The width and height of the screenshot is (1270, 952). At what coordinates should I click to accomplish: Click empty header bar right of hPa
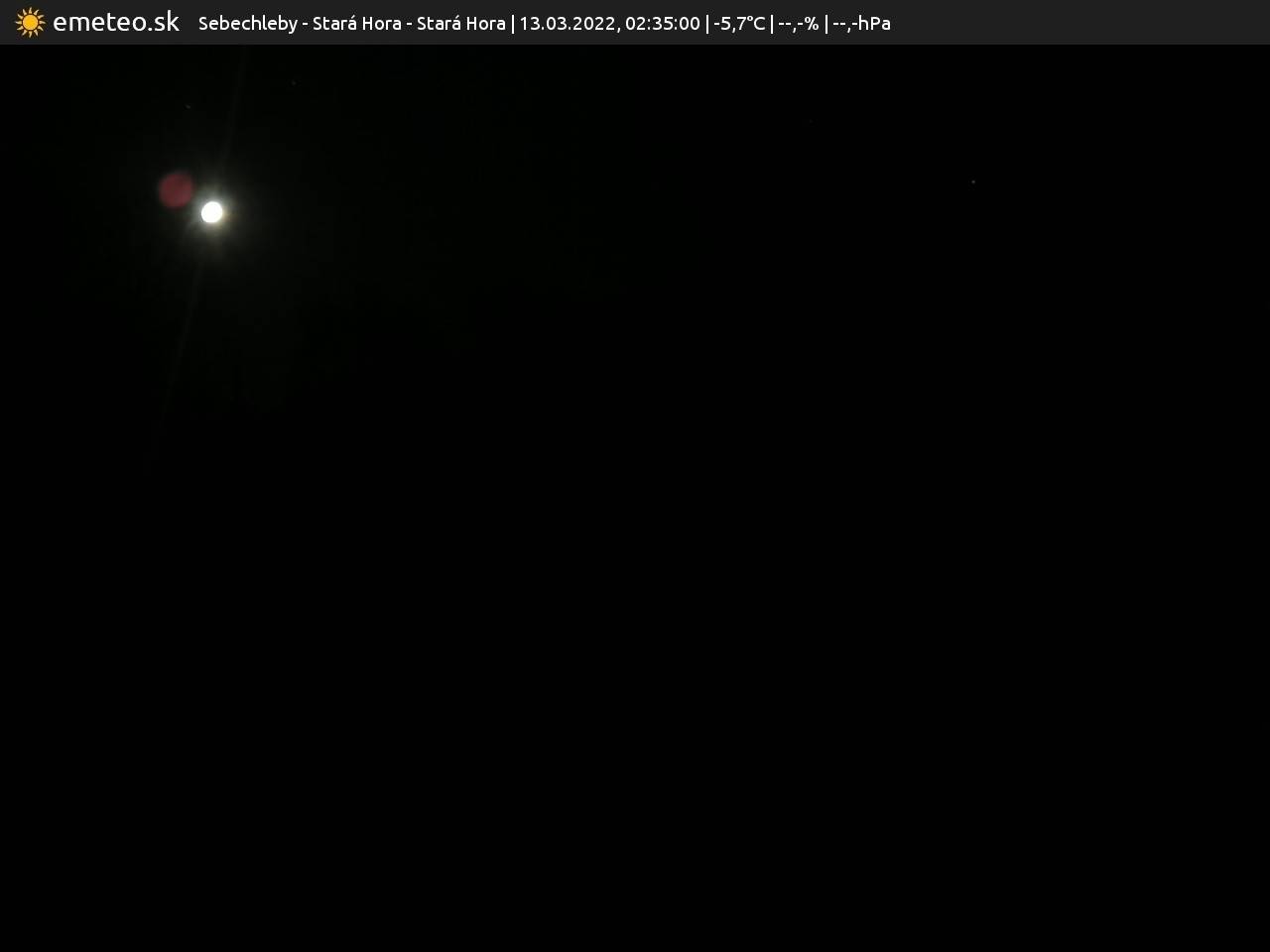[1081, 23]
